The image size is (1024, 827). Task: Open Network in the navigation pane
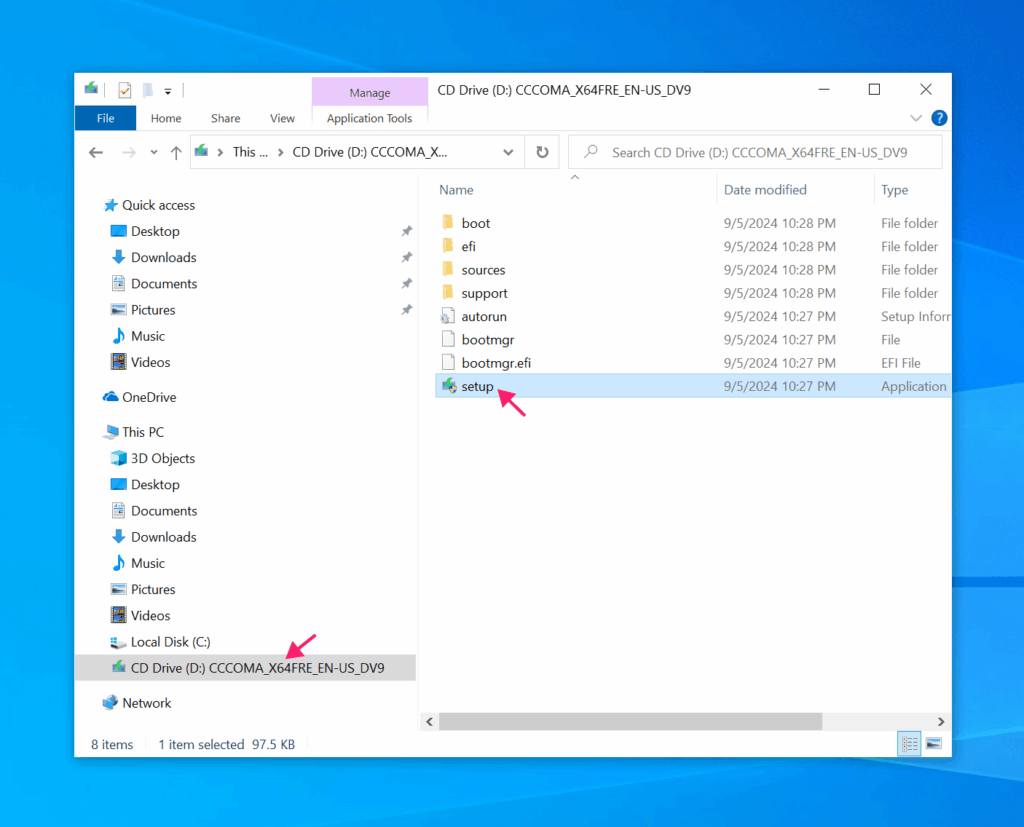click(x=146, y=703)
